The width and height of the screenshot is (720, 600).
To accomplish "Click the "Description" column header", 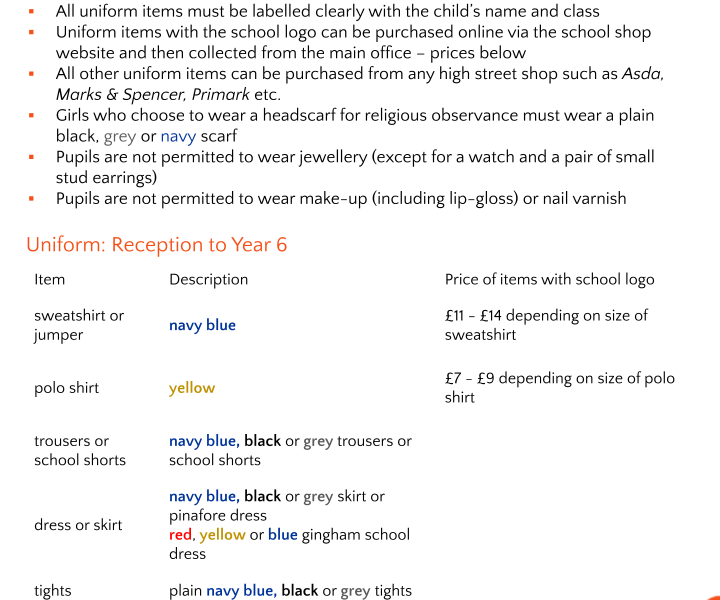I will pos(208,280).
